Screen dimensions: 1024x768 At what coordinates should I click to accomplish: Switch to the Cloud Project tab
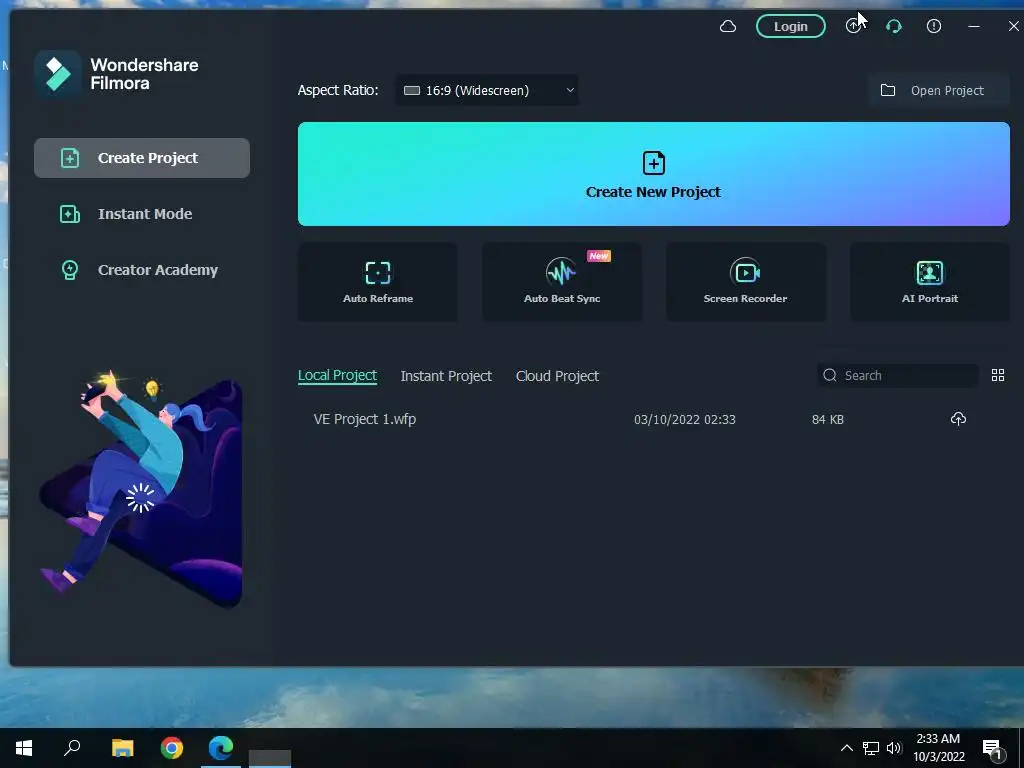coord(557,376)
